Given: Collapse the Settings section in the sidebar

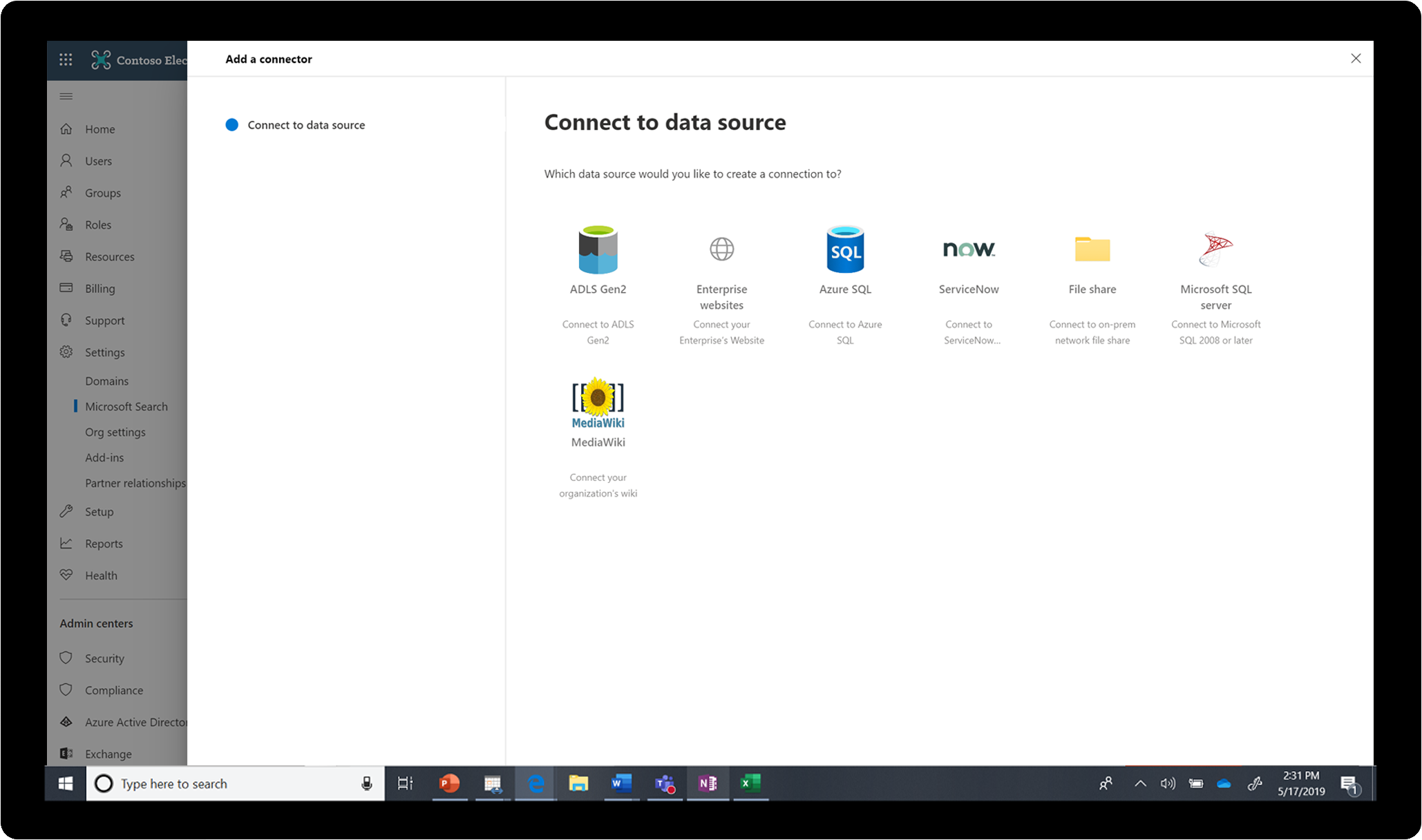Looking at the screenshot, I should click(x=105, y=352).
